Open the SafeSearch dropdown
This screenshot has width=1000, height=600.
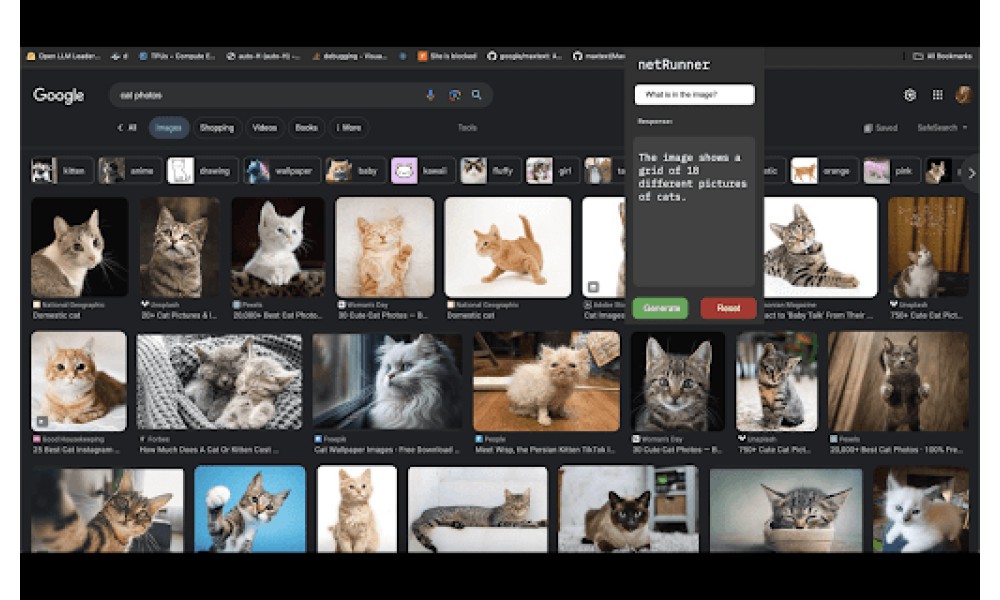point(942,128)
